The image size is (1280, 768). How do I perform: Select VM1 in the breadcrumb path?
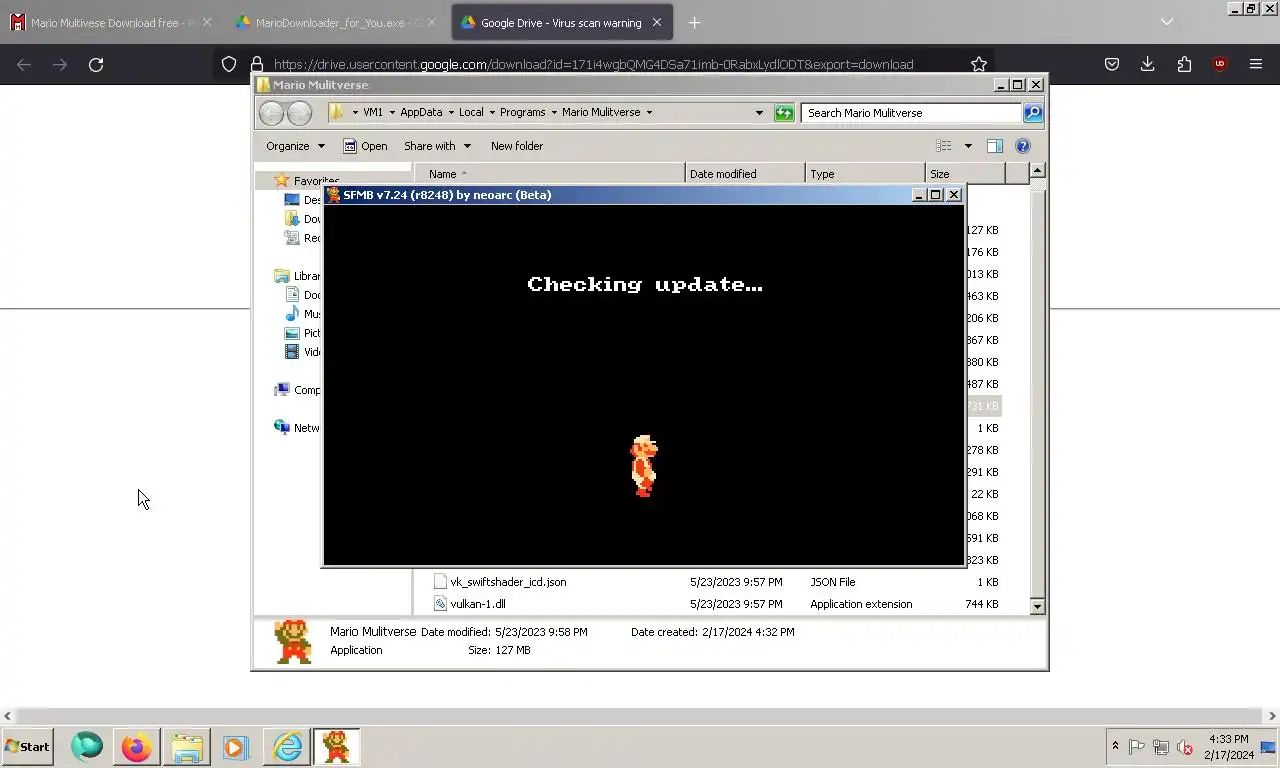[373, 112]
